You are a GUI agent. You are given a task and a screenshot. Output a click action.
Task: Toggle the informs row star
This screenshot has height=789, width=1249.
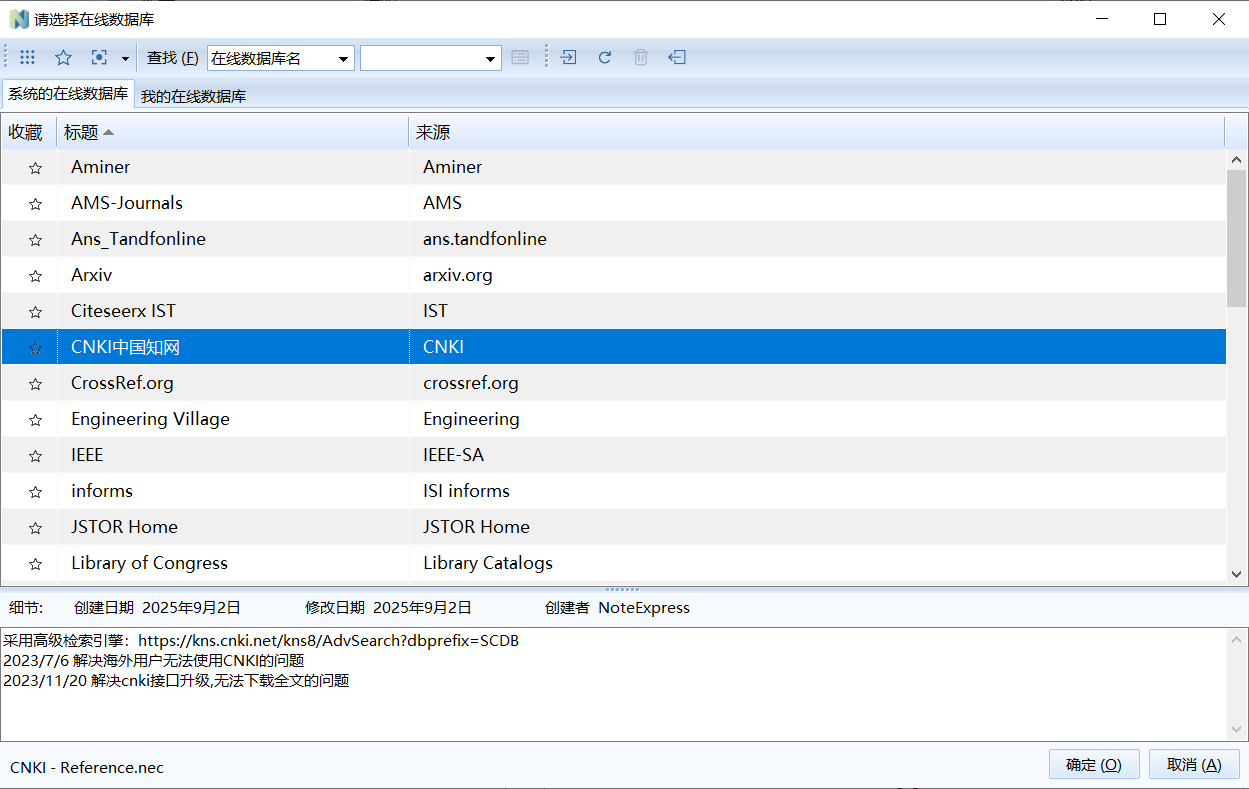[36, 492]
